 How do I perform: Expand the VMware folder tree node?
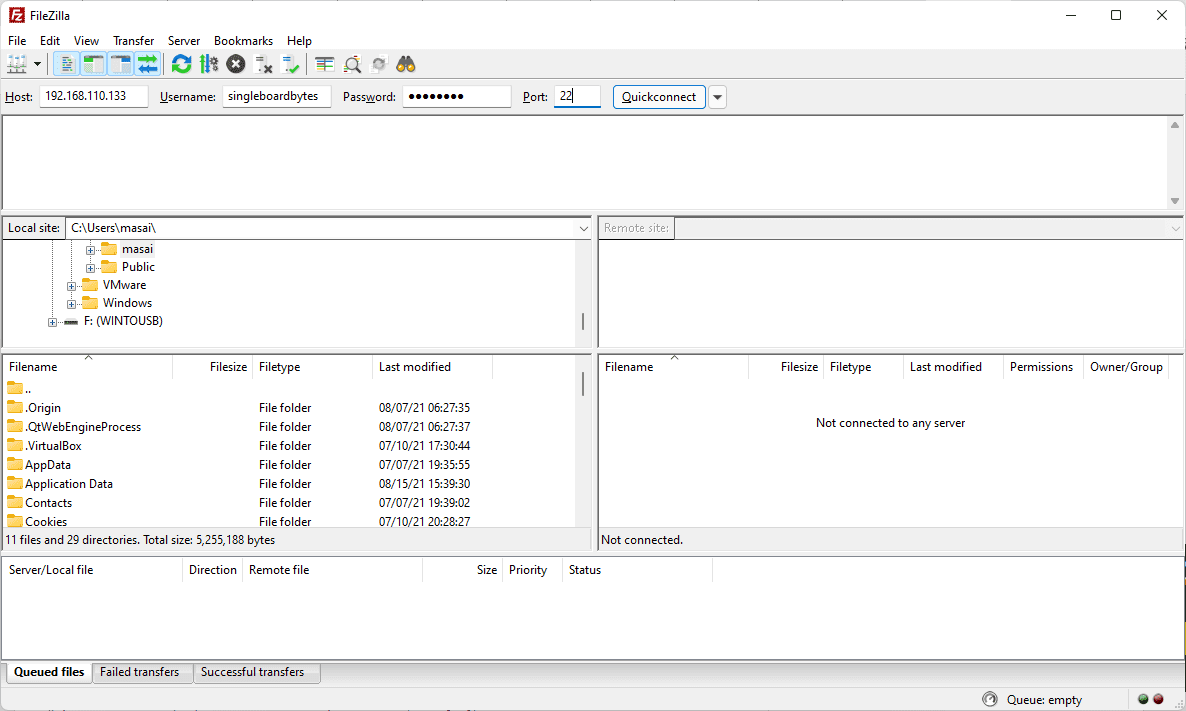pyautogui.click(x=71, y=286)
